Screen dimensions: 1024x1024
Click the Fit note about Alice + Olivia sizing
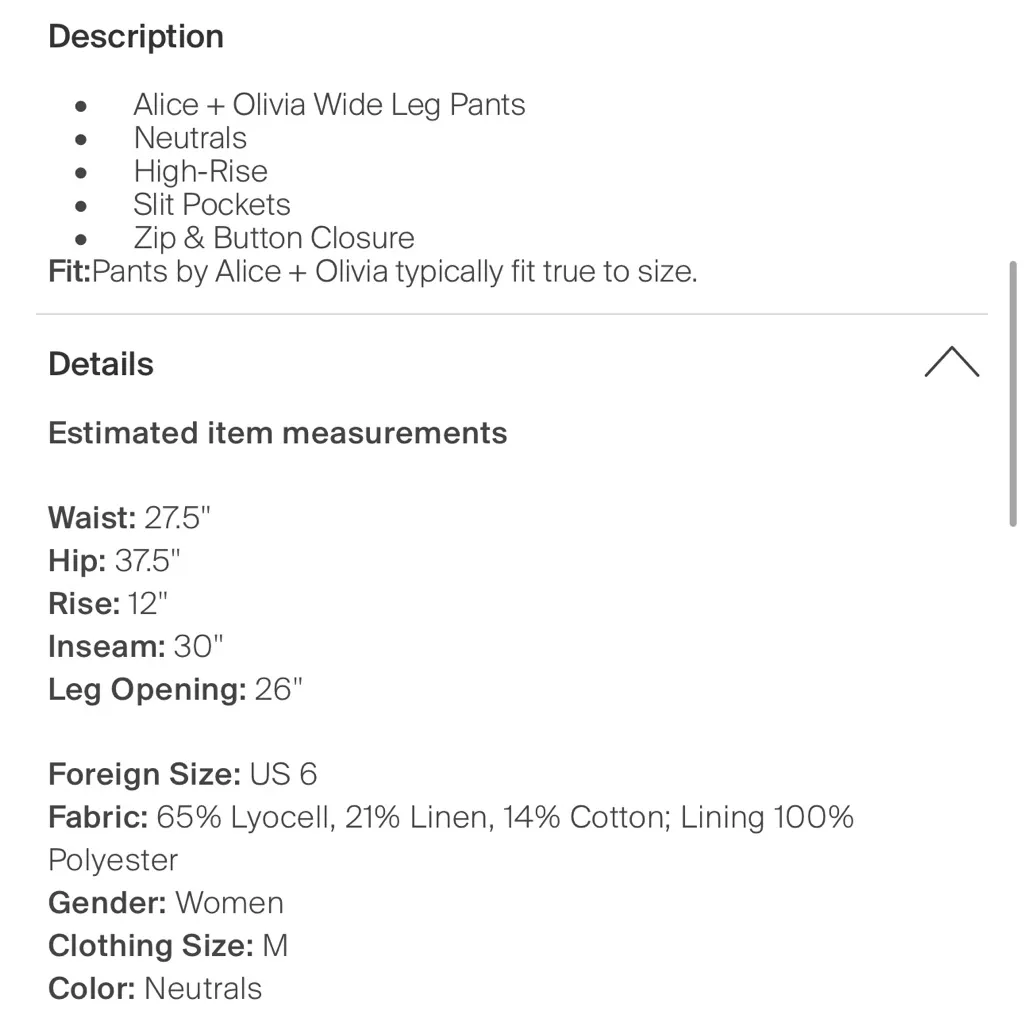pos(372,271)
